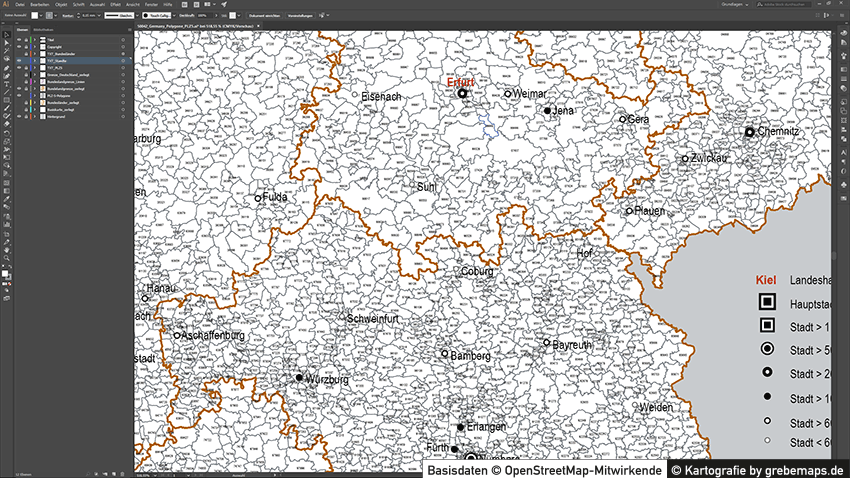Click the fill color swatch in control bar

34,15
